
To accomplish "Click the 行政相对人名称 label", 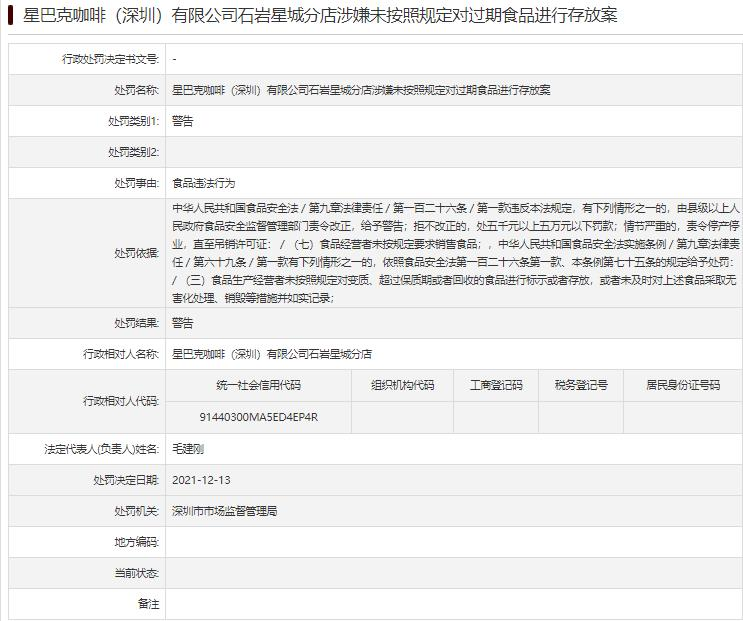I will point(121,354).
